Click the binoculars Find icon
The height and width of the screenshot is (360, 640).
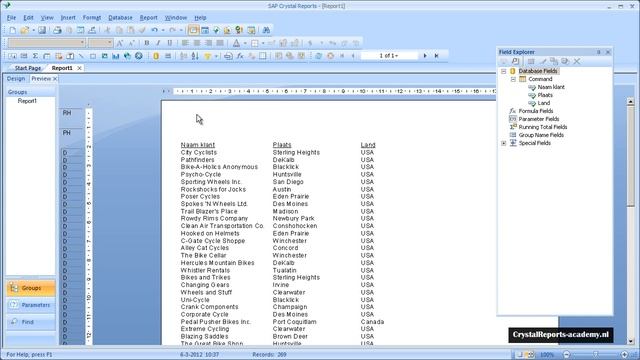pyautogui.click(x=266, y=30)
